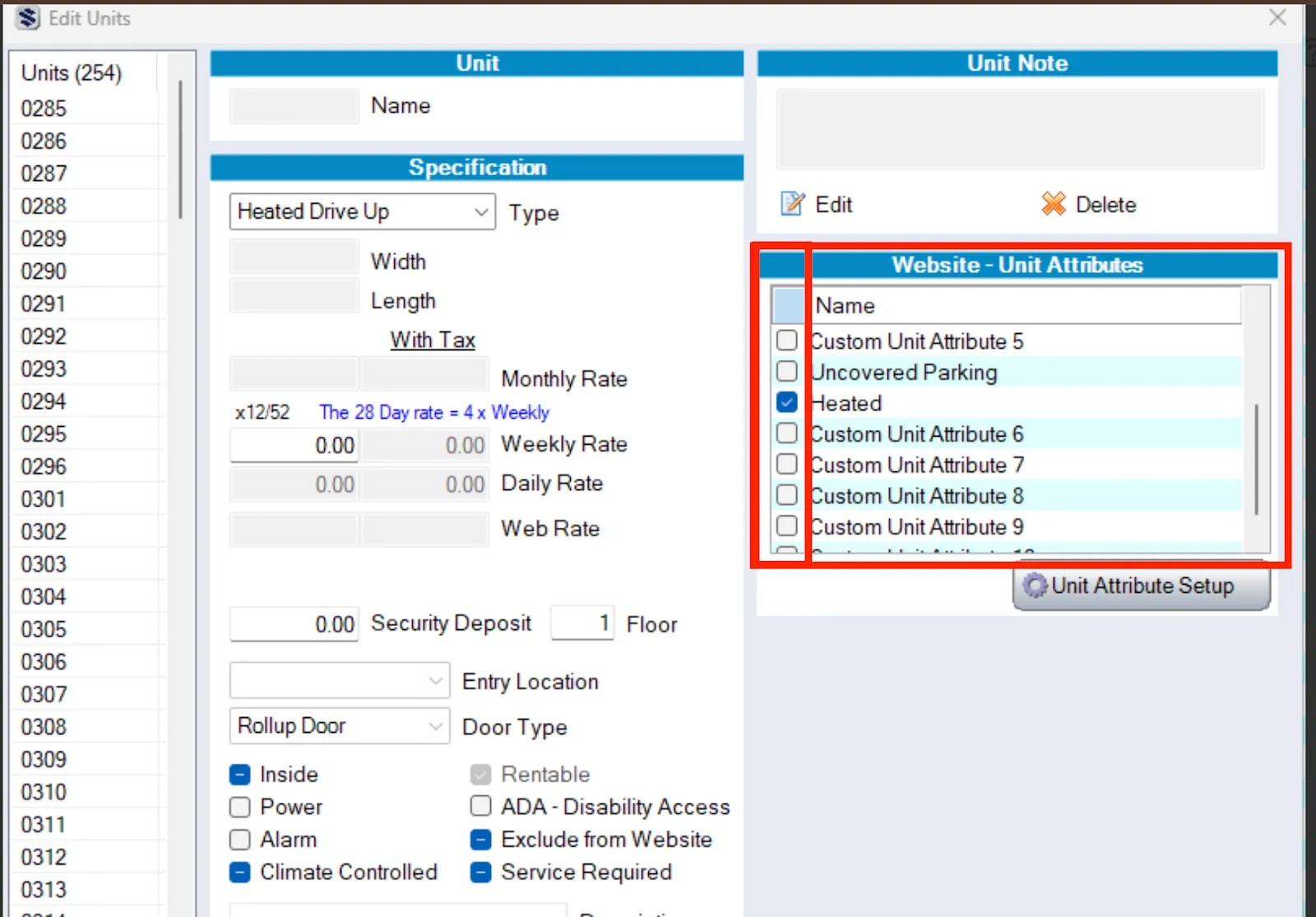The width and height of the screenshot is (1316, 917).
Task: Enable the Alarm checkbox
Action: click(x=240, y=840)
